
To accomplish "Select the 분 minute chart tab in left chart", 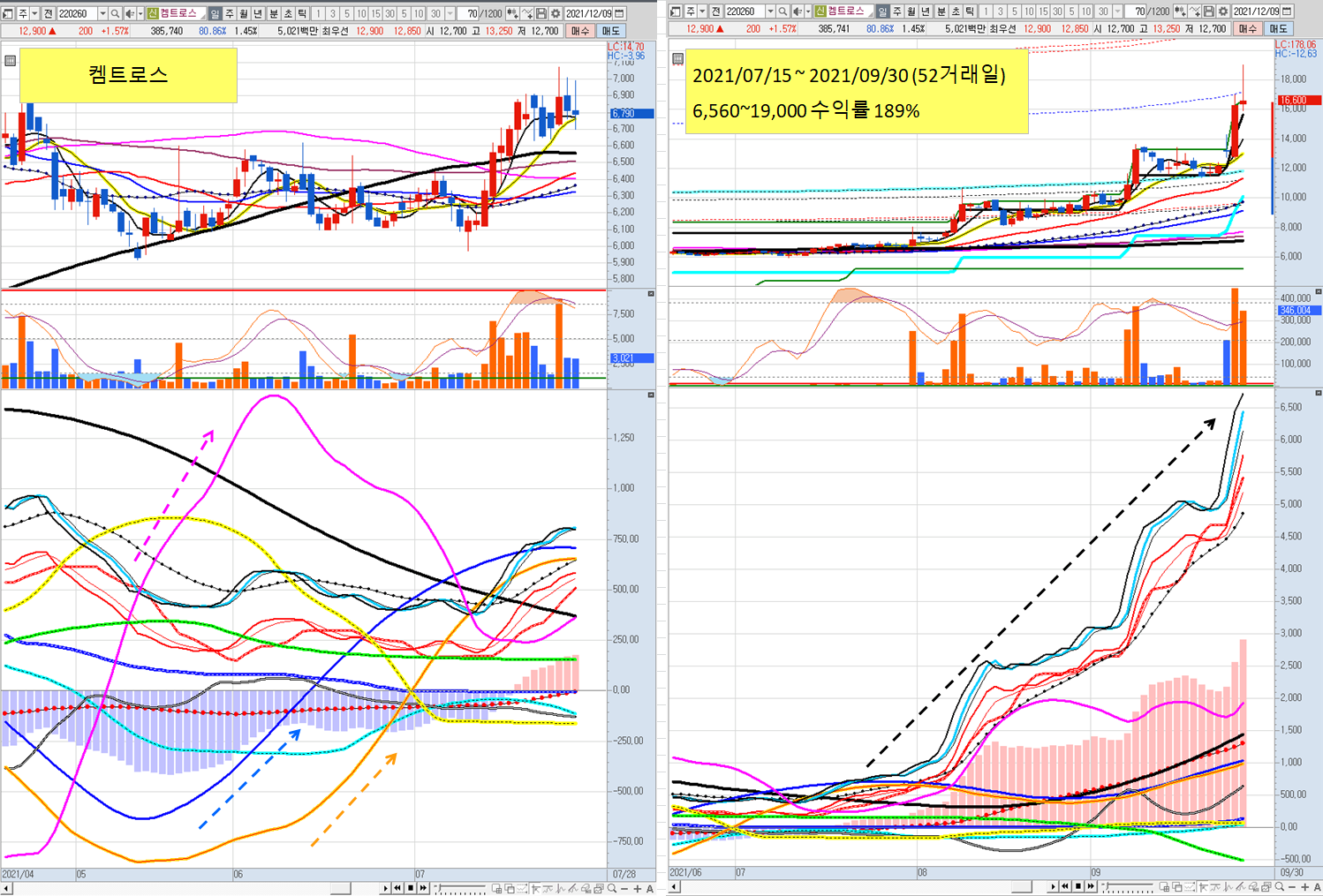I will 273,13.
